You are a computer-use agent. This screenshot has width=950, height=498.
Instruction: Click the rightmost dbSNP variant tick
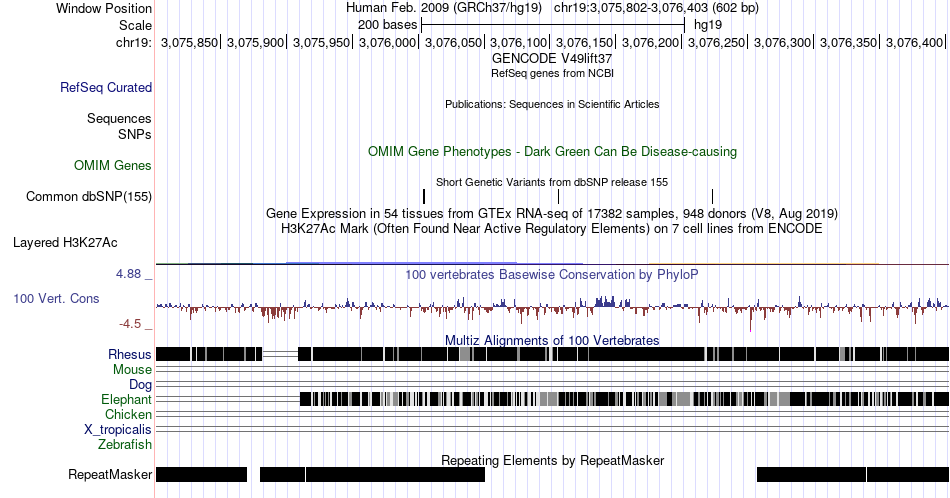click(712, 196)
